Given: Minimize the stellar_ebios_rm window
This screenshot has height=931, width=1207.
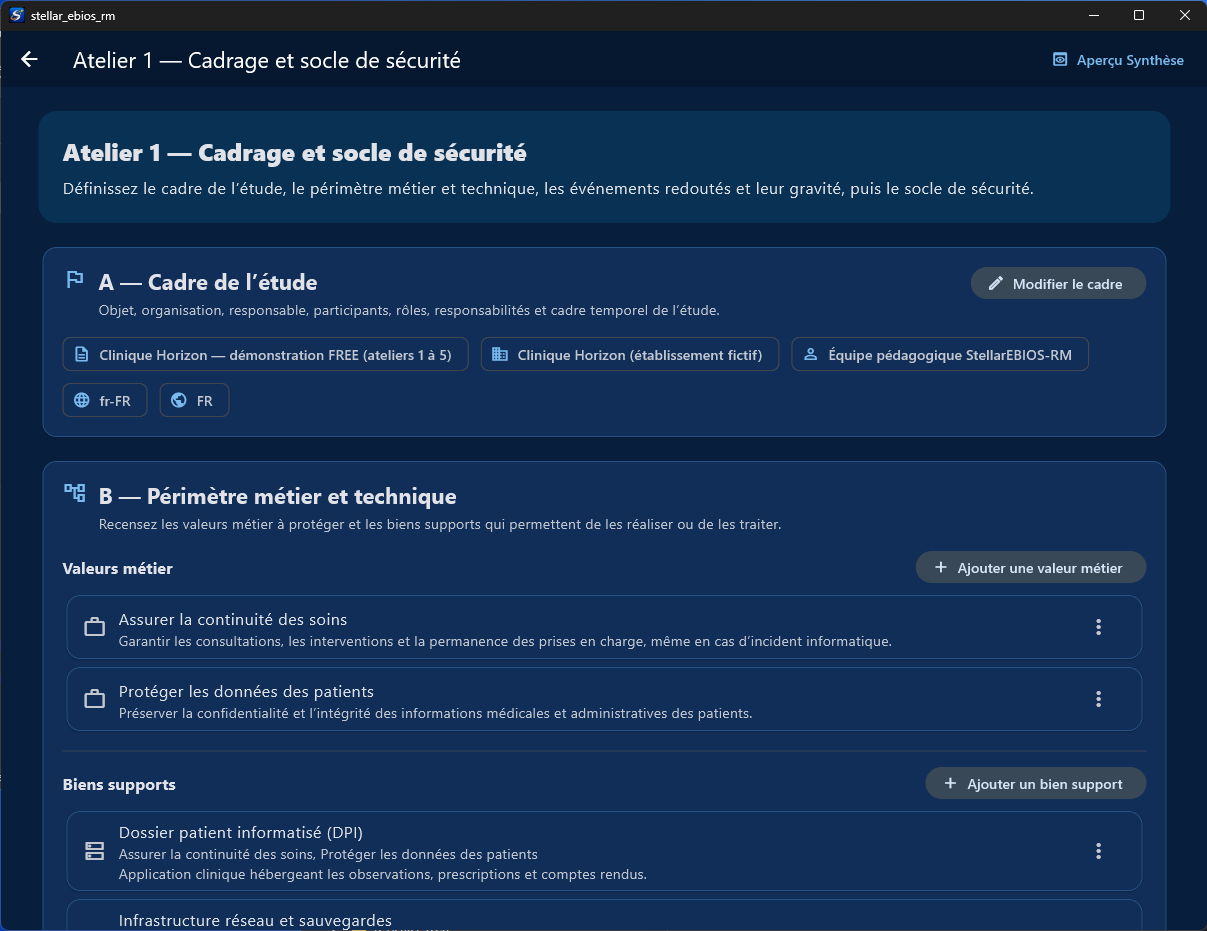Looking at the screenshot, I should click(x=1093, y=15).
